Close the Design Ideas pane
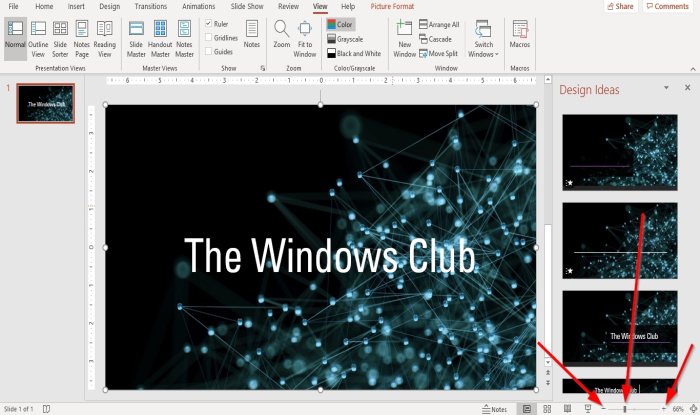Image resolution: width=700 pixels, height=415 pixels. 688,88
